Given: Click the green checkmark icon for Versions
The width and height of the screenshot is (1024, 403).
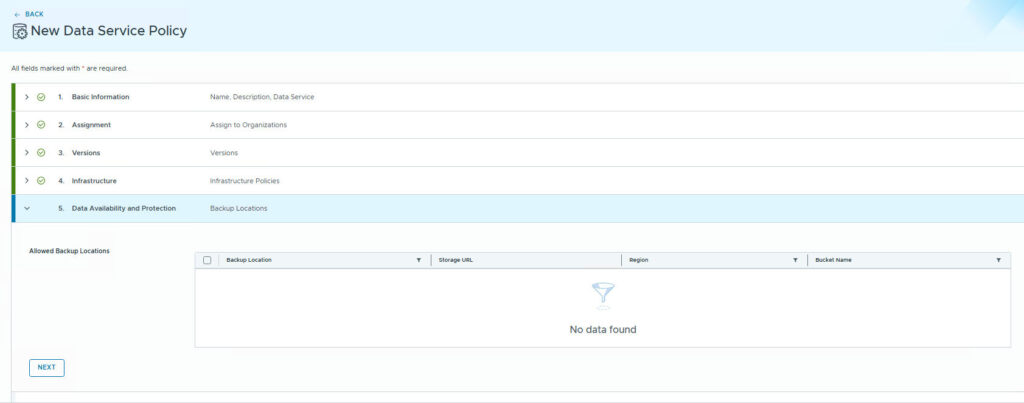Looking at the screenshot, I should pos(41,153).
